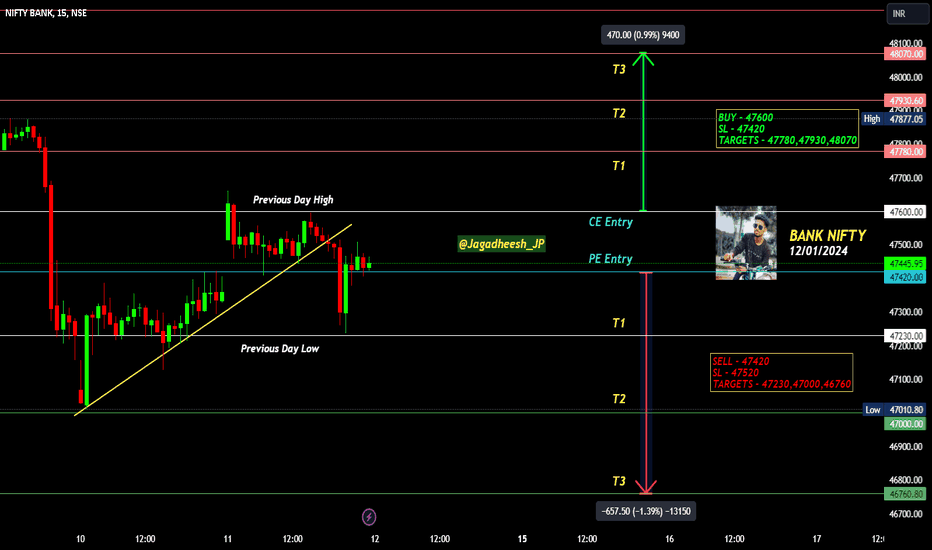
Task: Select the green upward measurement arrow
Action: [x=643, y=132]
